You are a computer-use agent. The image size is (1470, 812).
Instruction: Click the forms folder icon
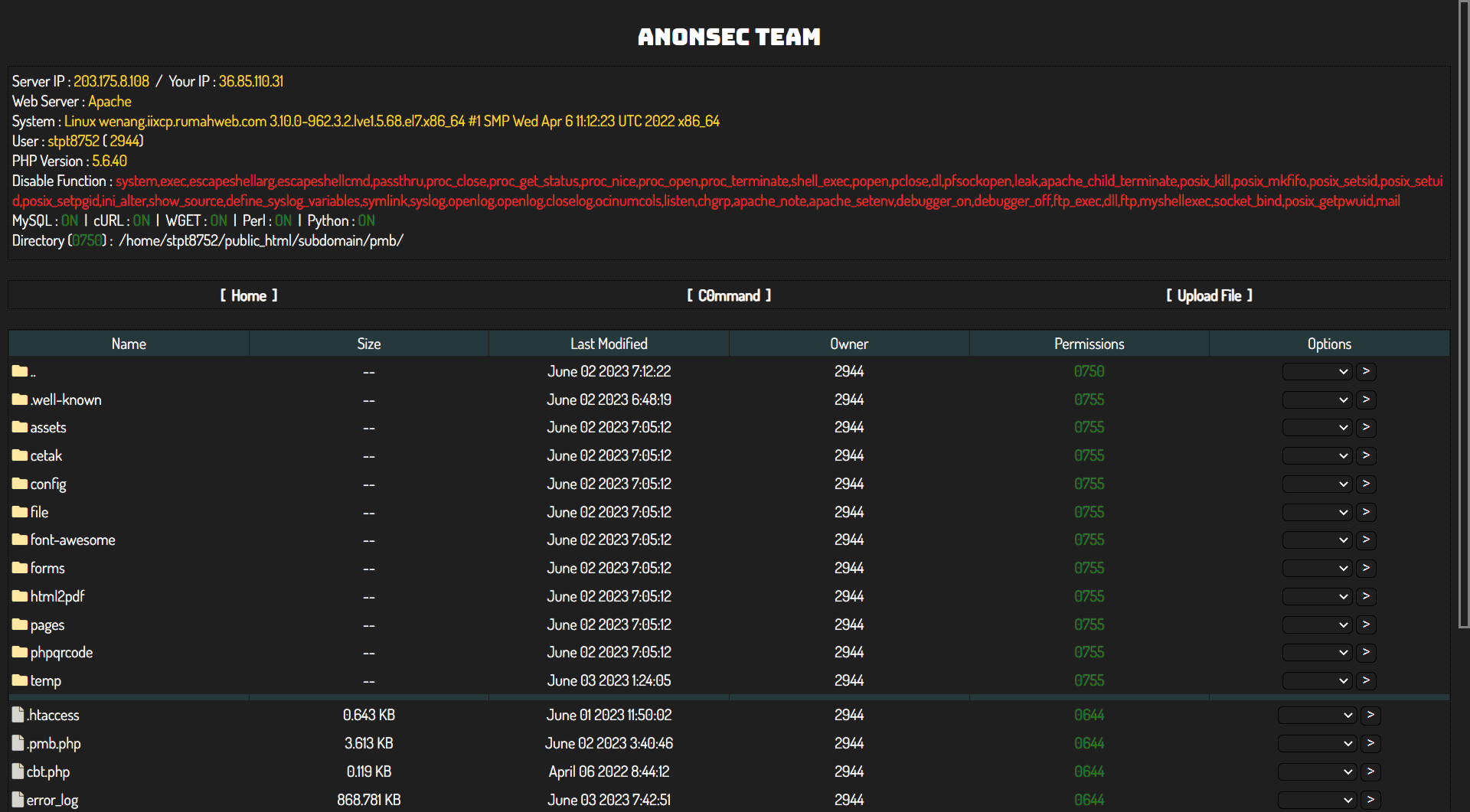pyautogui.click(x=20, y=568)
